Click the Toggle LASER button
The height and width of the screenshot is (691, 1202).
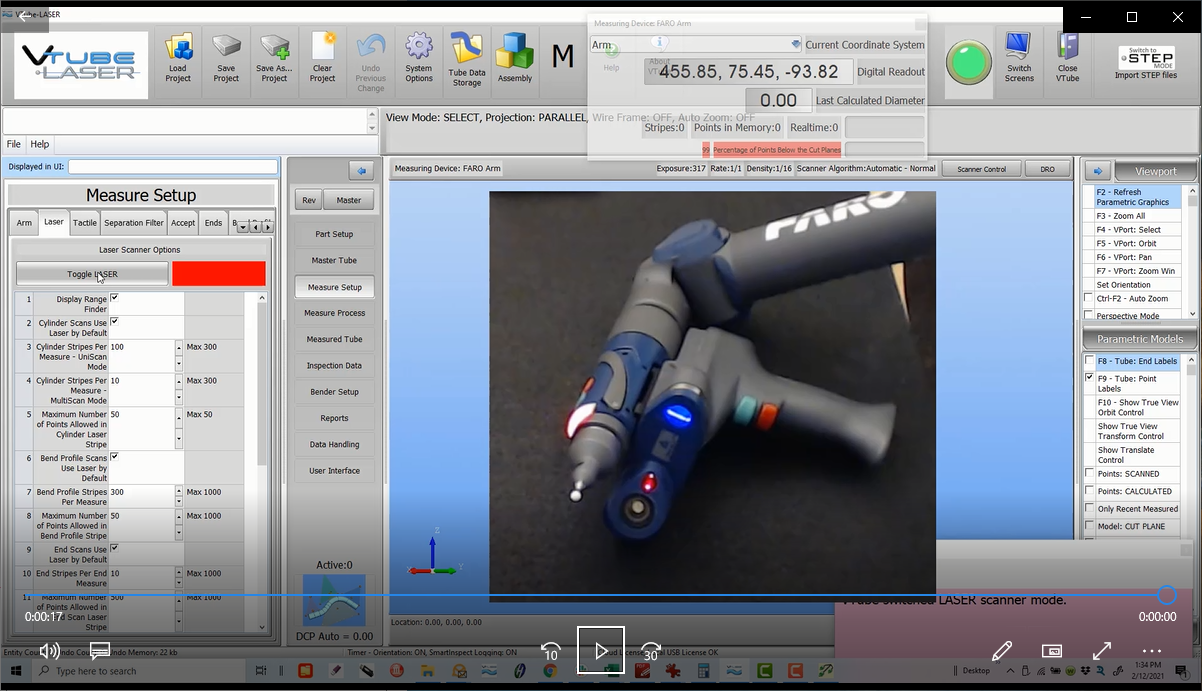point(92,274)
